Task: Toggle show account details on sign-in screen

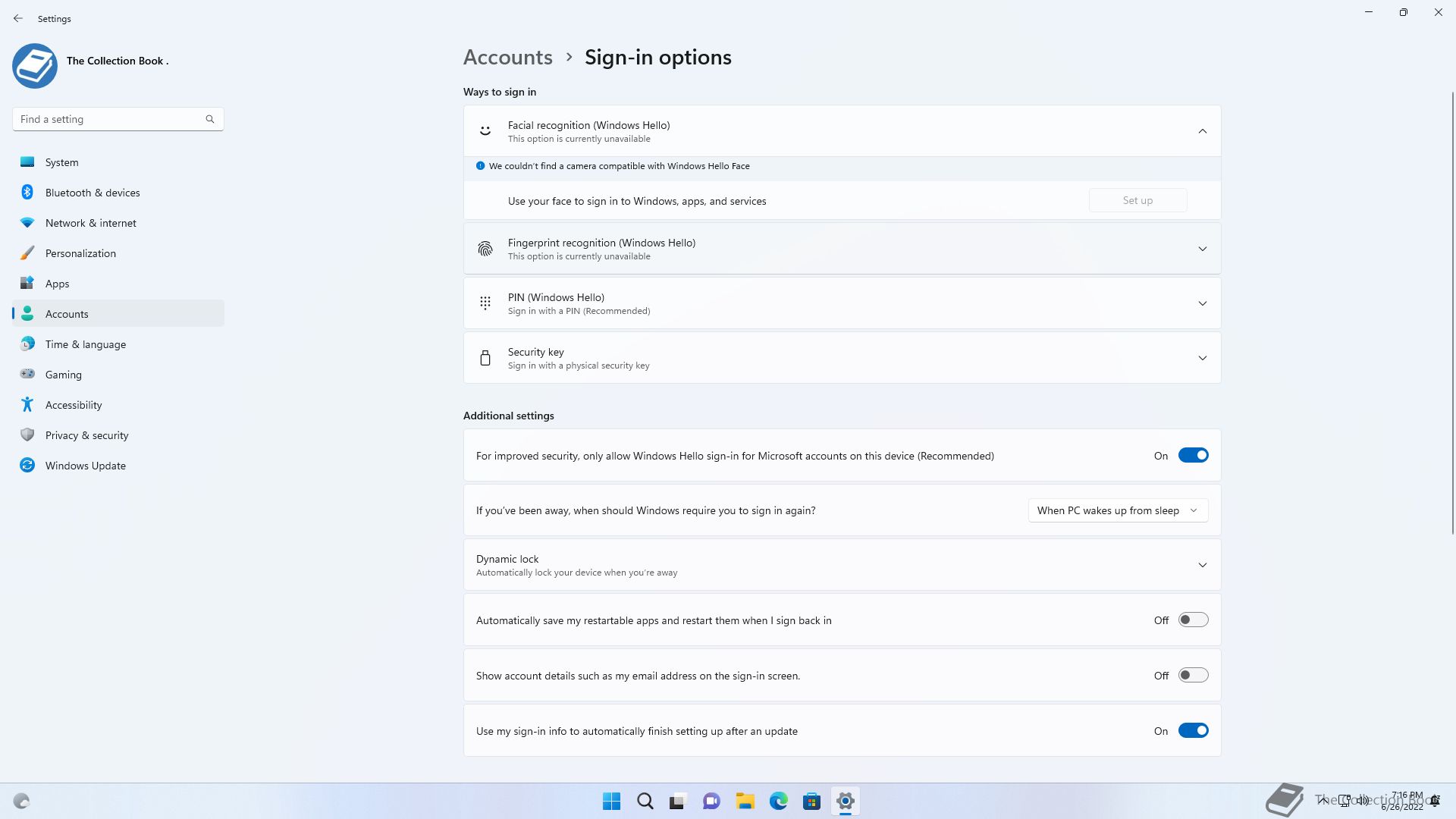Action: (1193, 675)
